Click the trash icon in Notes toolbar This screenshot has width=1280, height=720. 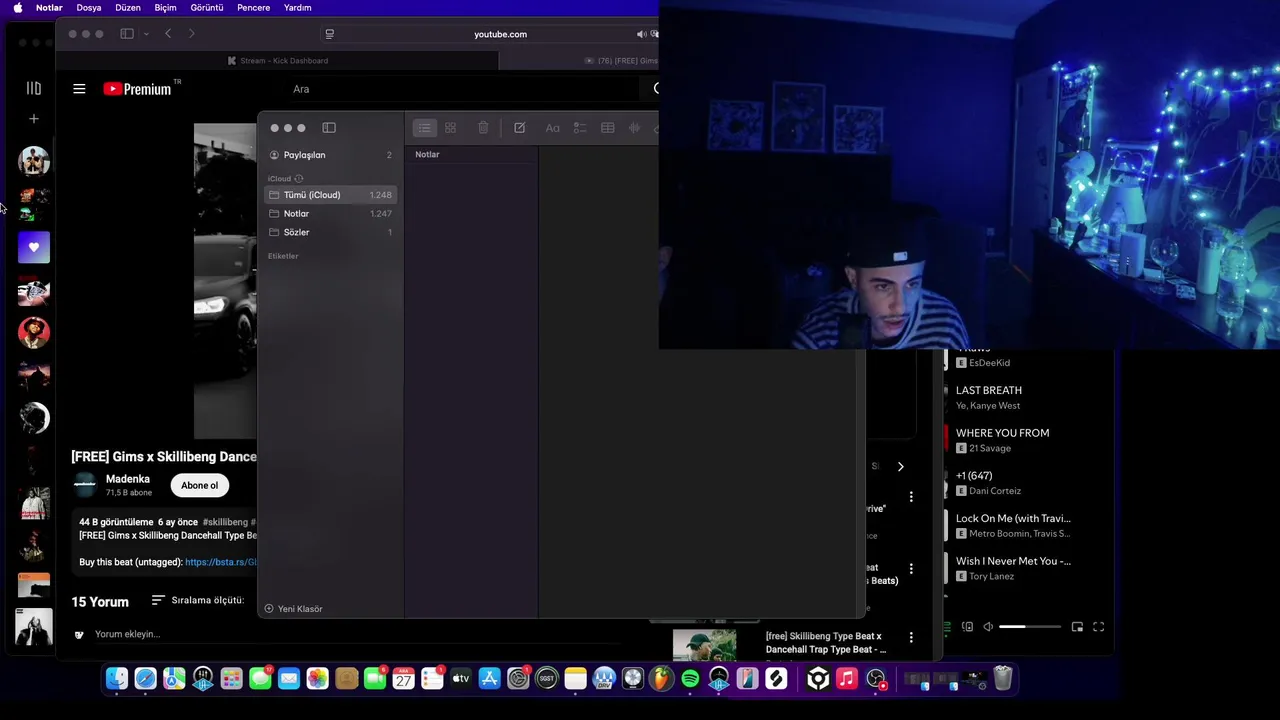pos(483,128)
